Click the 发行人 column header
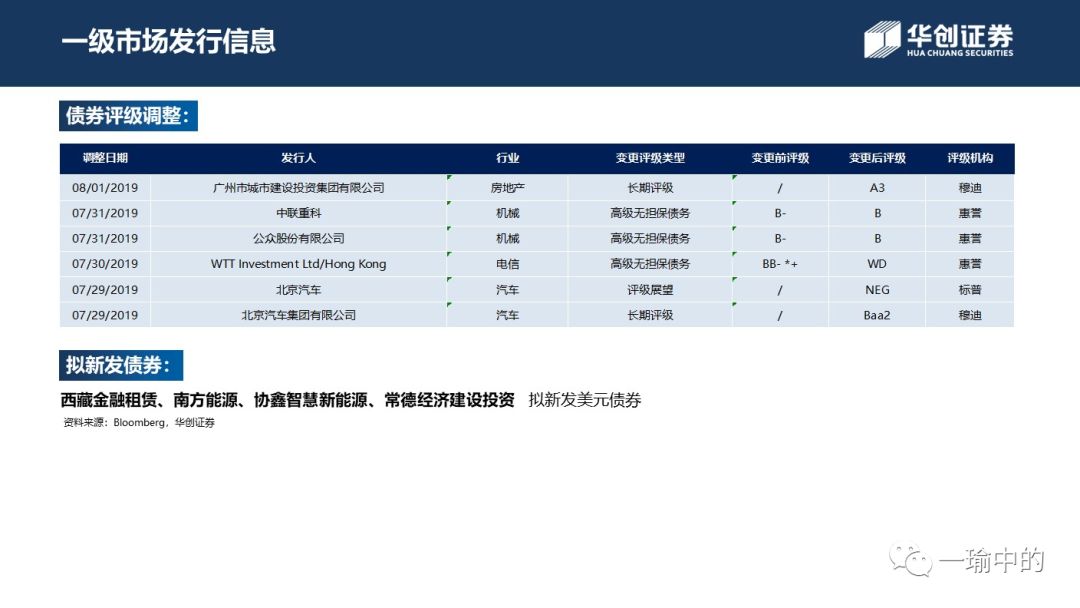This screenshot has height=608, width=1080. tap(298, 158)
